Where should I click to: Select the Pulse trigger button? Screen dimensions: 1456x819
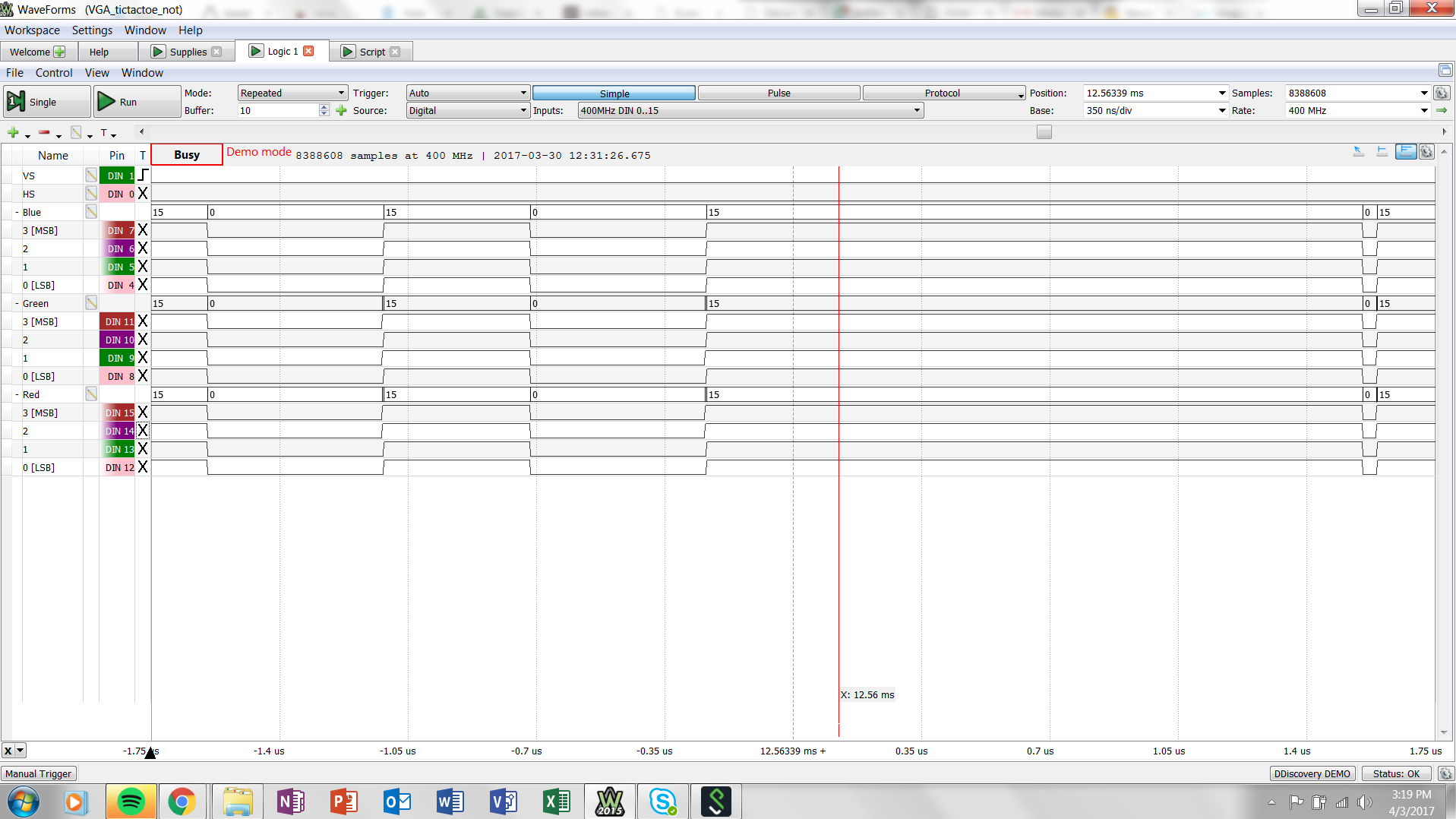point(779,93)
